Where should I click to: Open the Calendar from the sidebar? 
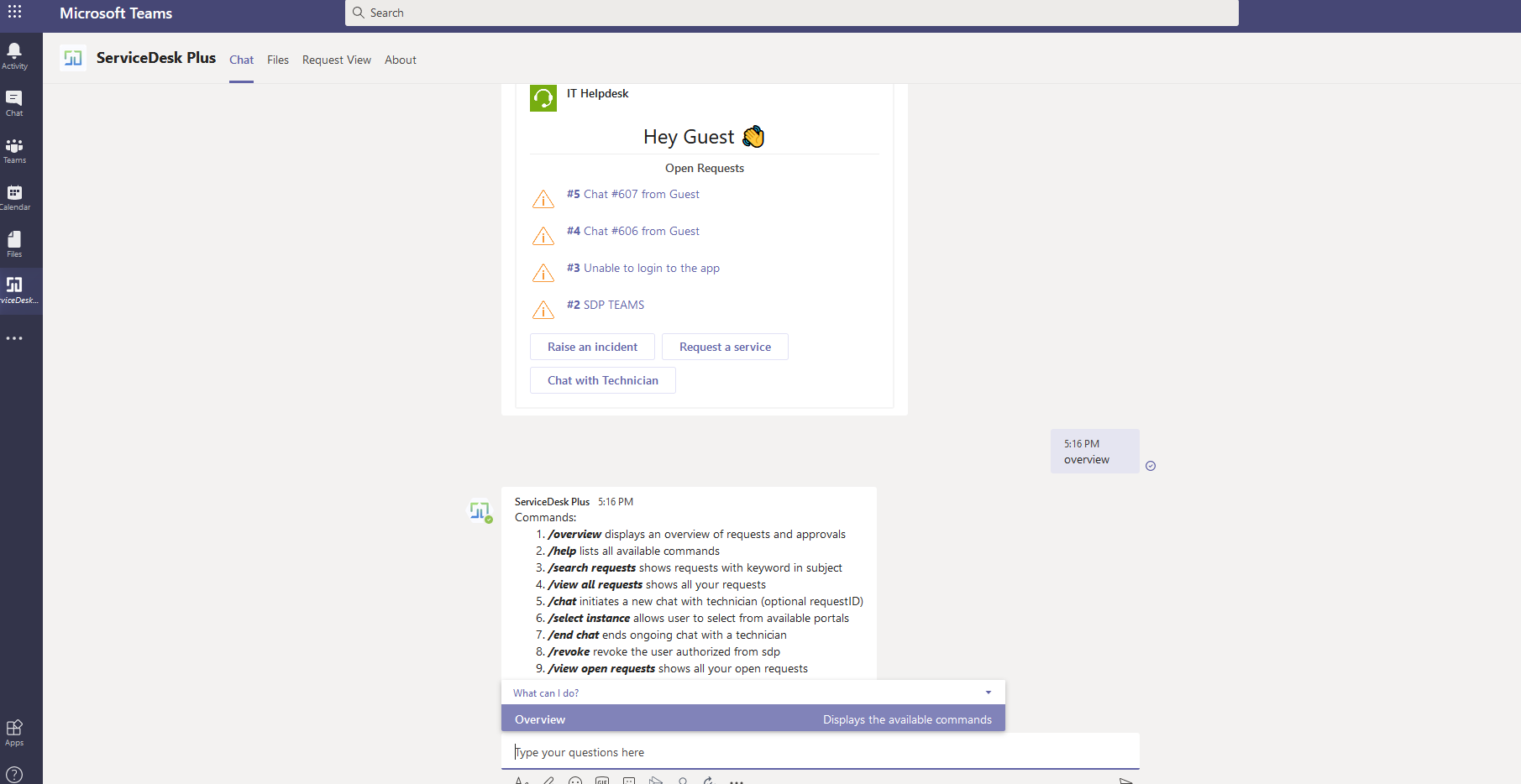pyautogui.click(x=14, y=197)
